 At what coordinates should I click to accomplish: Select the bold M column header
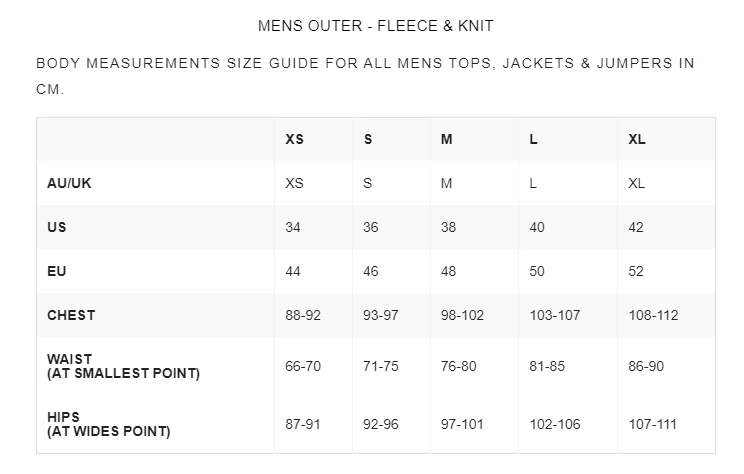click(447, 140)
